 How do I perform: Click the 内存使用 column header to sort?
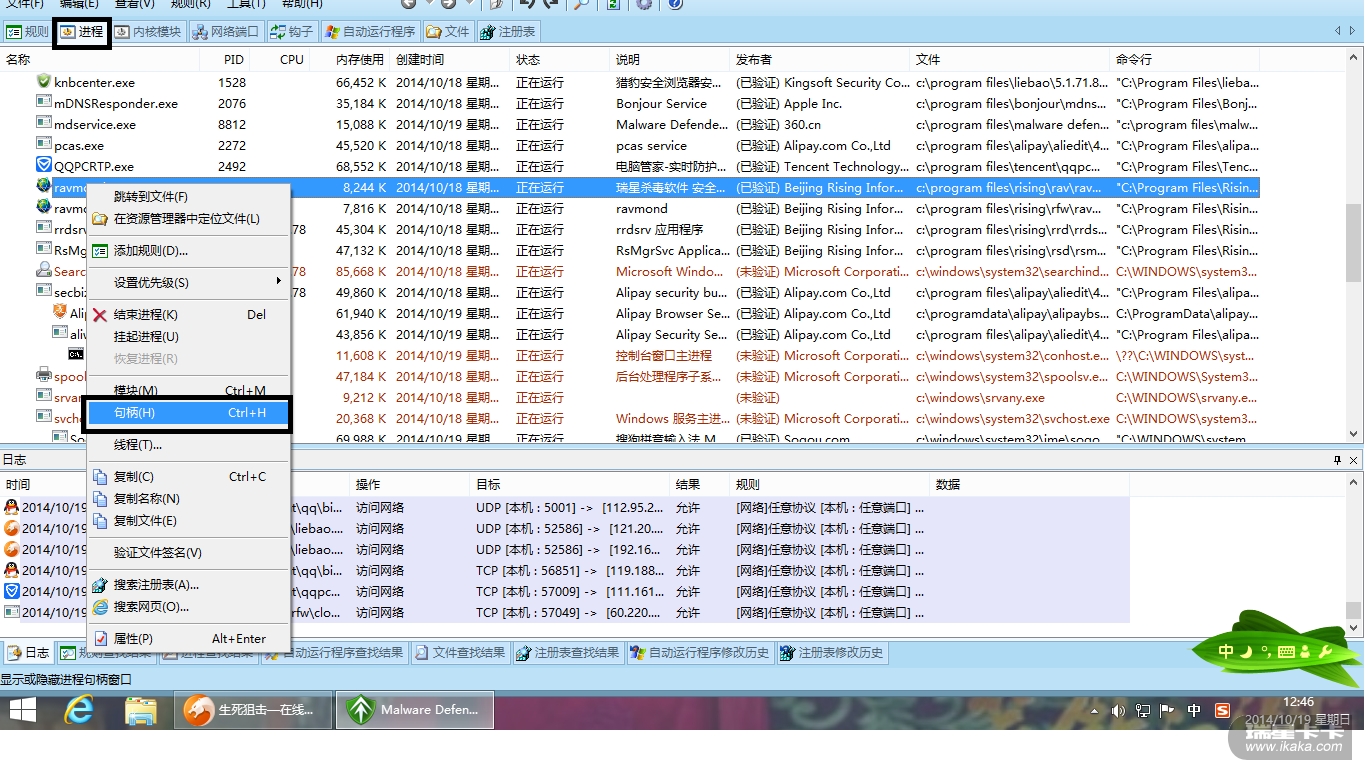point(360,60)
